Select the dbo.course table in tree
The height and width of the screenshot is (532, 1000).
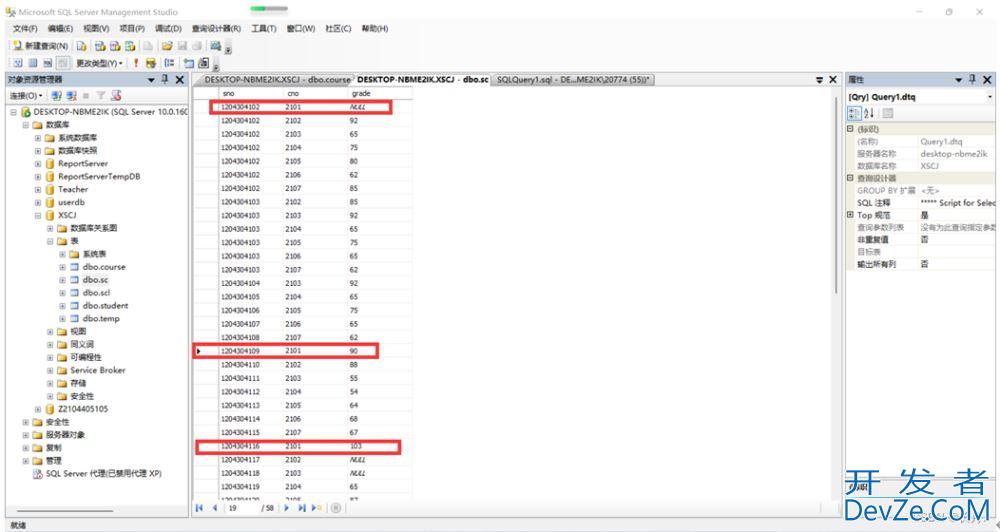103,267
